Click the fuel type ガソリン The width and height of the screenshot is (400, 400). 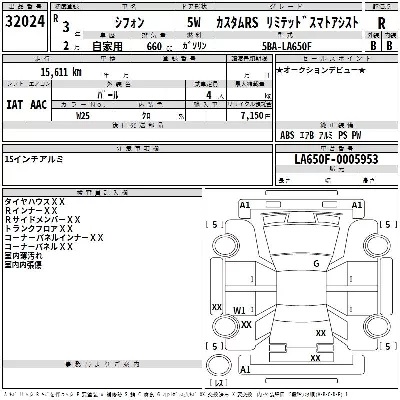click(194, 46)
